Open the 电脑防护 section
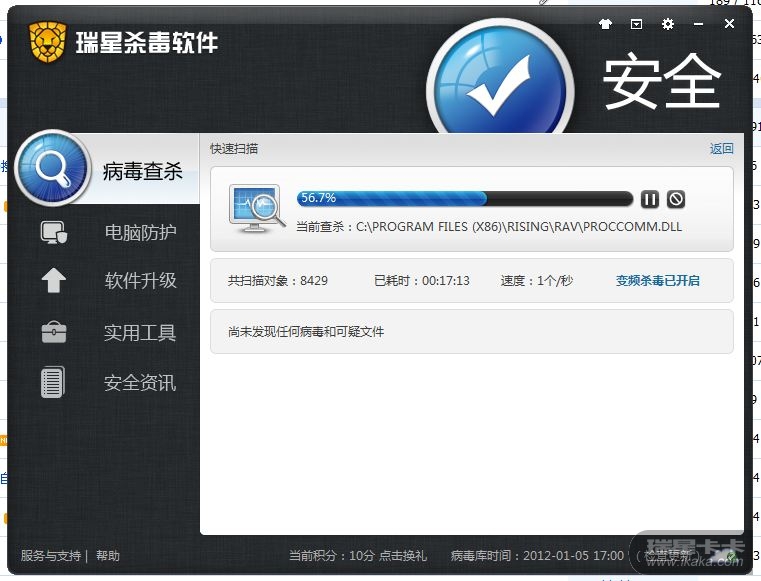 (x=140, y=232)
